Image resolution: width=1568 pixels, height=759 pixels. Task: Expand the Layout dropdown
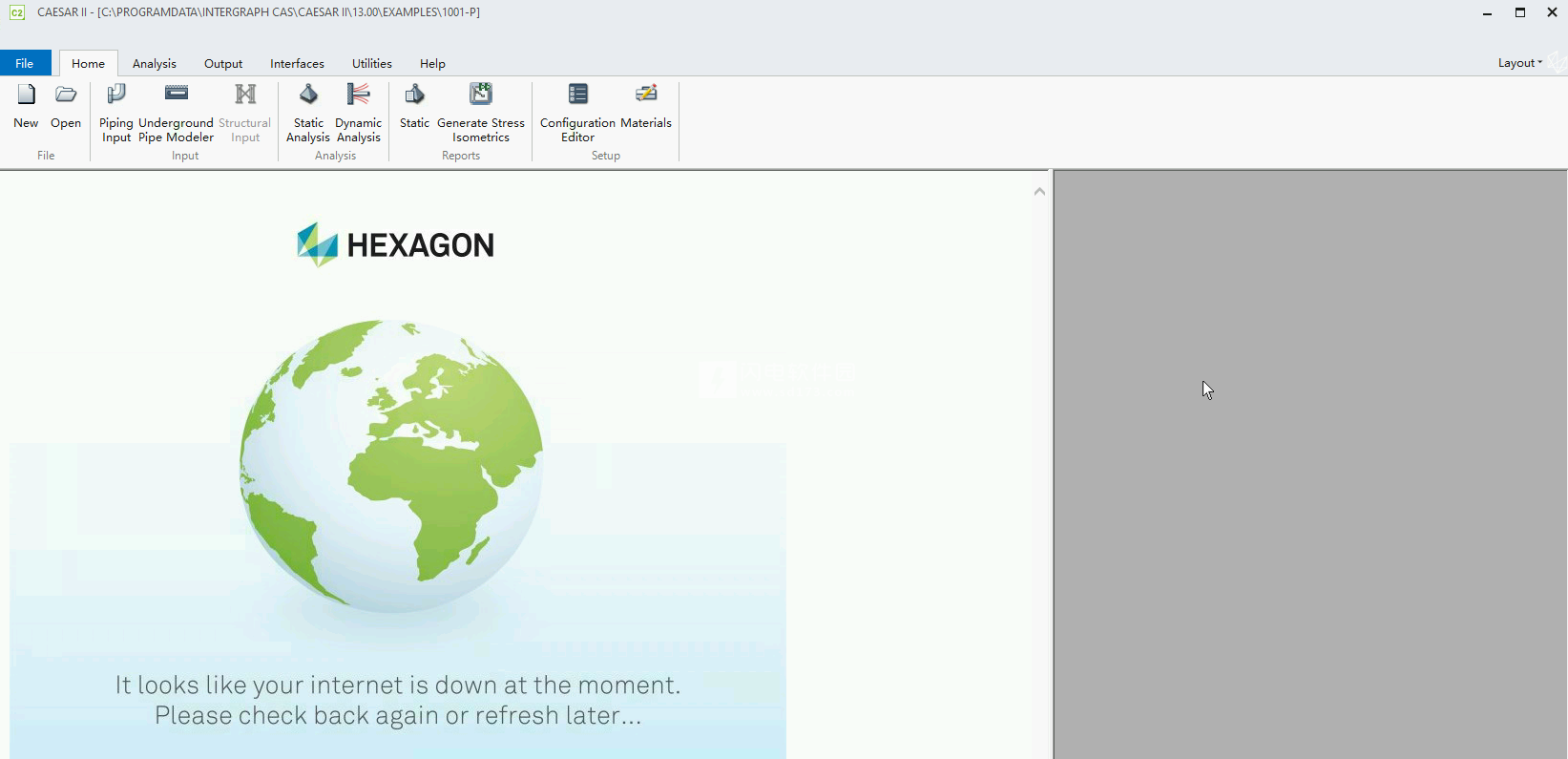(x=1519, y=63)
